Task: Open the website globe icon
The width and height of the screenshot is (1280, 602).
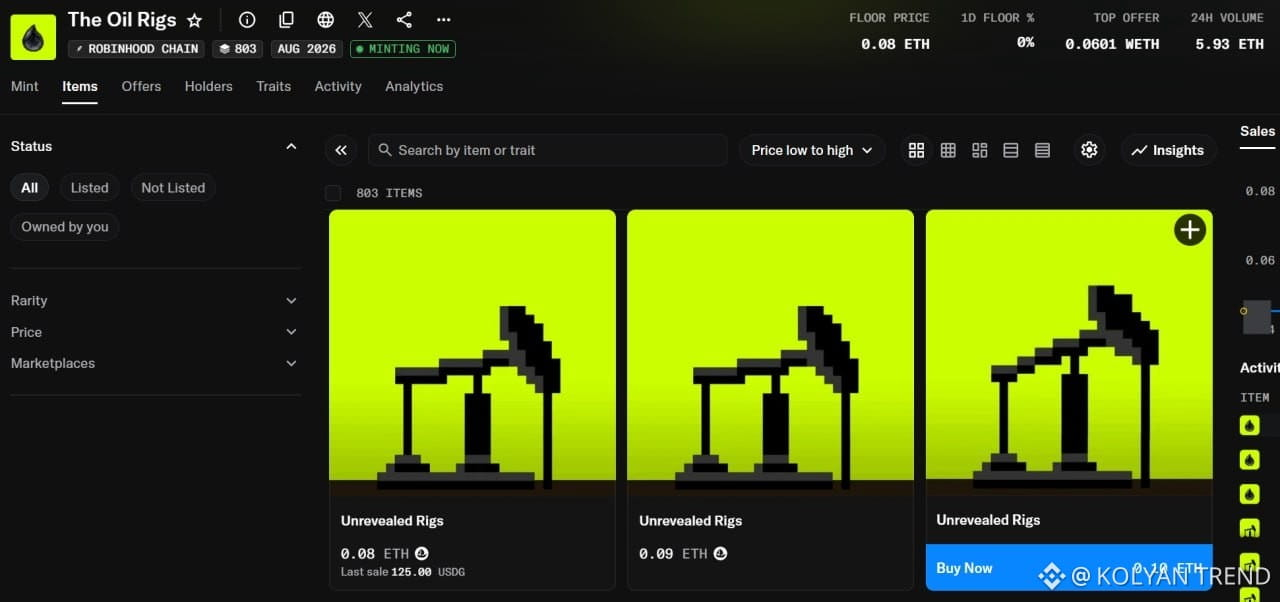Action: [326, 20]
